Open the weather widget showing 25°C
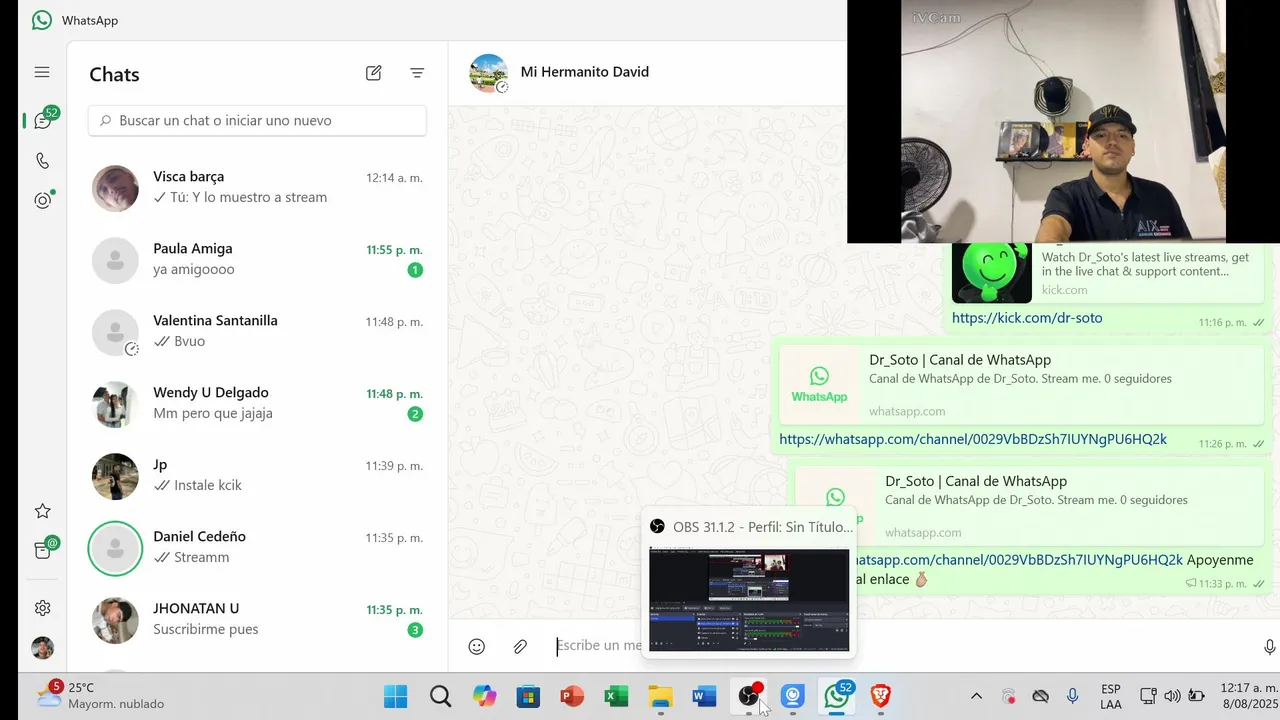Viewport: 1280px width, 720px height. (100, 696)
